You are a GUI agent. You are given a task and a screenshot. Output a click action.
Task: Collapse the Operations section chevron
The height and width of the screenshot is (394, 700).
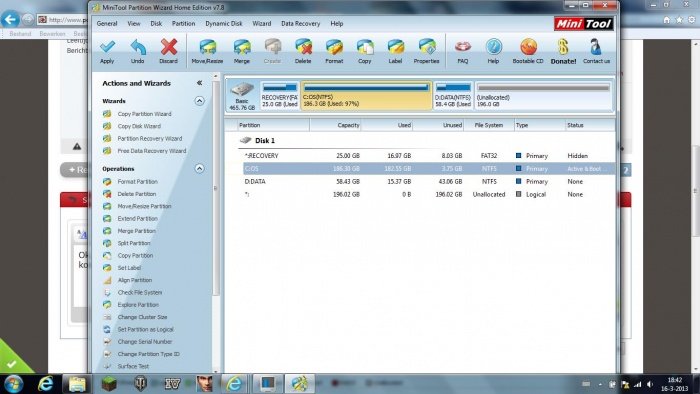click(x=200, y=169)
